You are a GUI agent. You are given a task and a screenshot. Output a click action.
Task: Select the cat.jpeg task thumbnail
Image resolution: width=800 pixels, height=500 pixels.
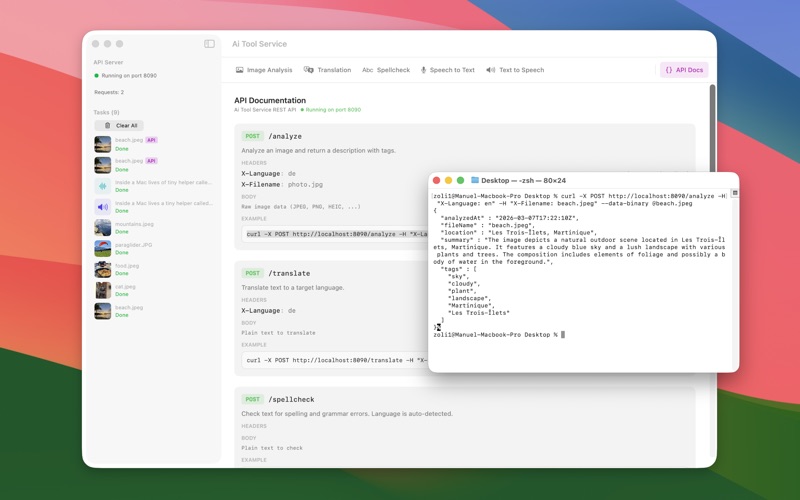(x=103, y=290)
